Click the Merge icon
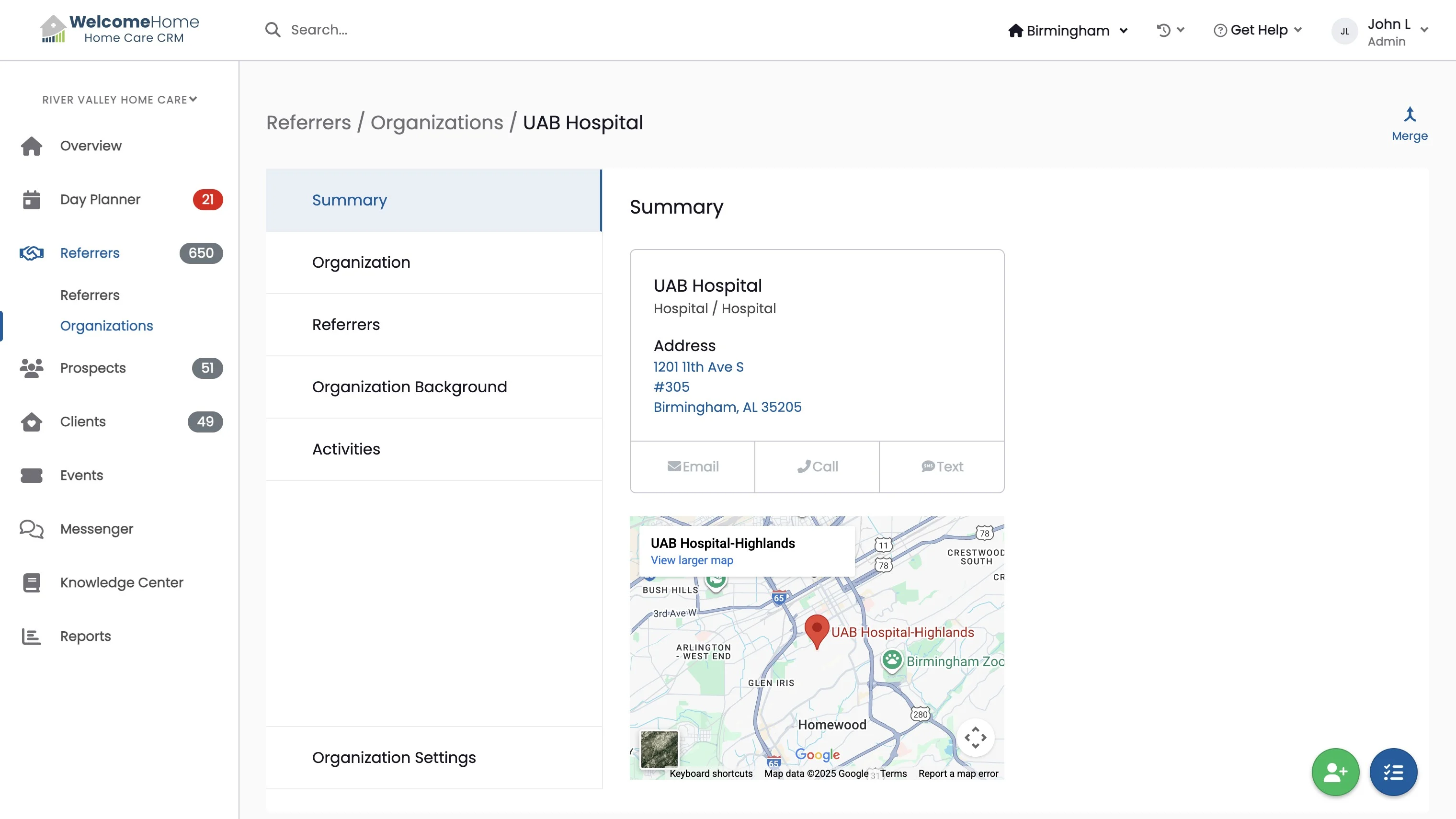 coord(1409,115)
